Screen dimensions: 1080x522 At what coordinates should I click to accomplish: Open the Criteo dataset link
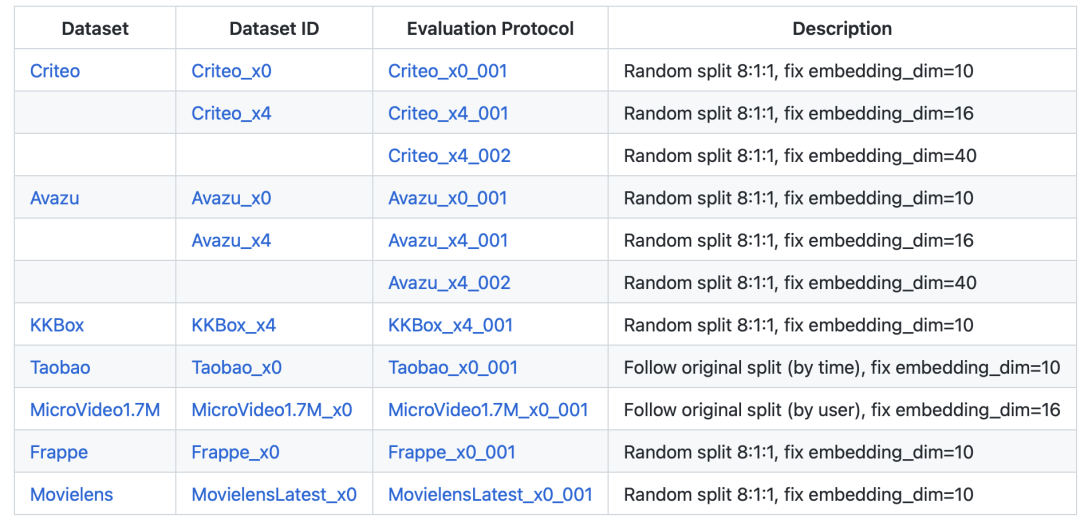click(55, 71)
